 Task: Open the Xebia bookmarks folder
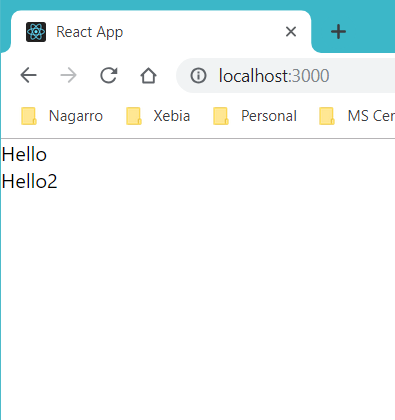pyautogui.click(x=158, y=116)
